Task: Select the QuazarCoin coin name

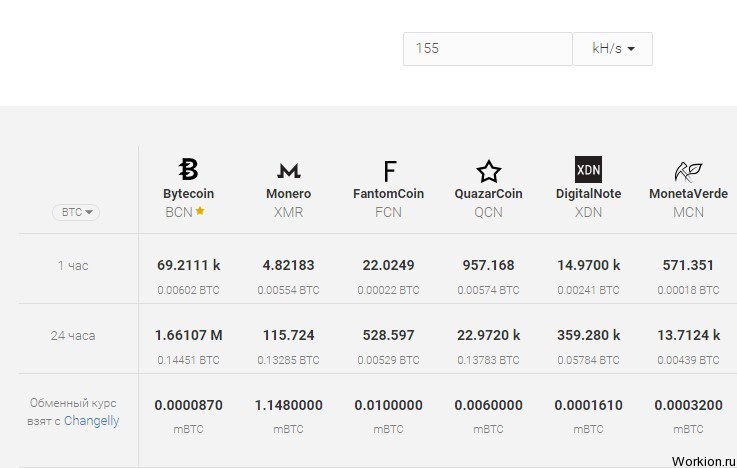Action: click(488, 194)
